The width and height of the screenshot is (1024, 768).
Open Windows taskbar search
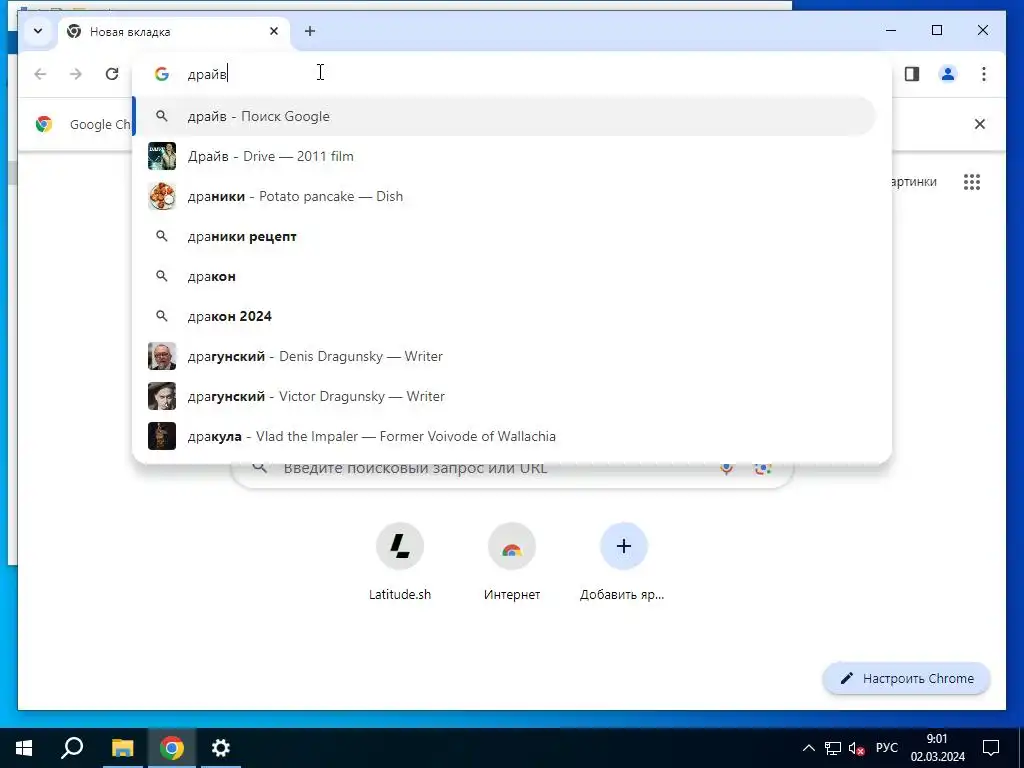[x=72, y=748]
